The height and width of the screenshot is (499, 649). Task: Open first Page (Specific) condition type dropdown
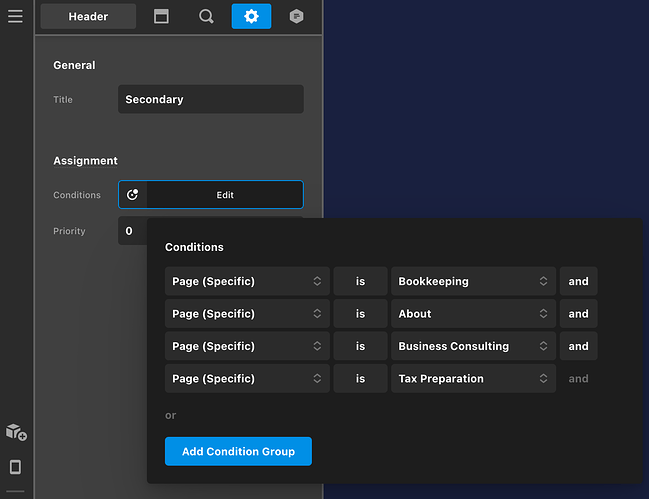click(247, 281)
